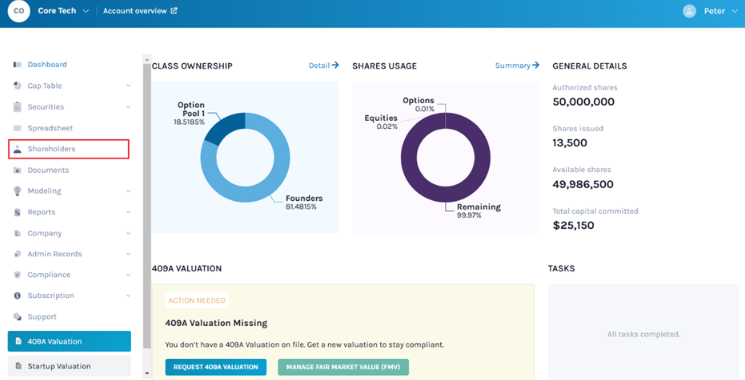Screen dimensions: 745x380
Task: Click the Modeling lightbulb icon
Action: [x=17, y=191]
